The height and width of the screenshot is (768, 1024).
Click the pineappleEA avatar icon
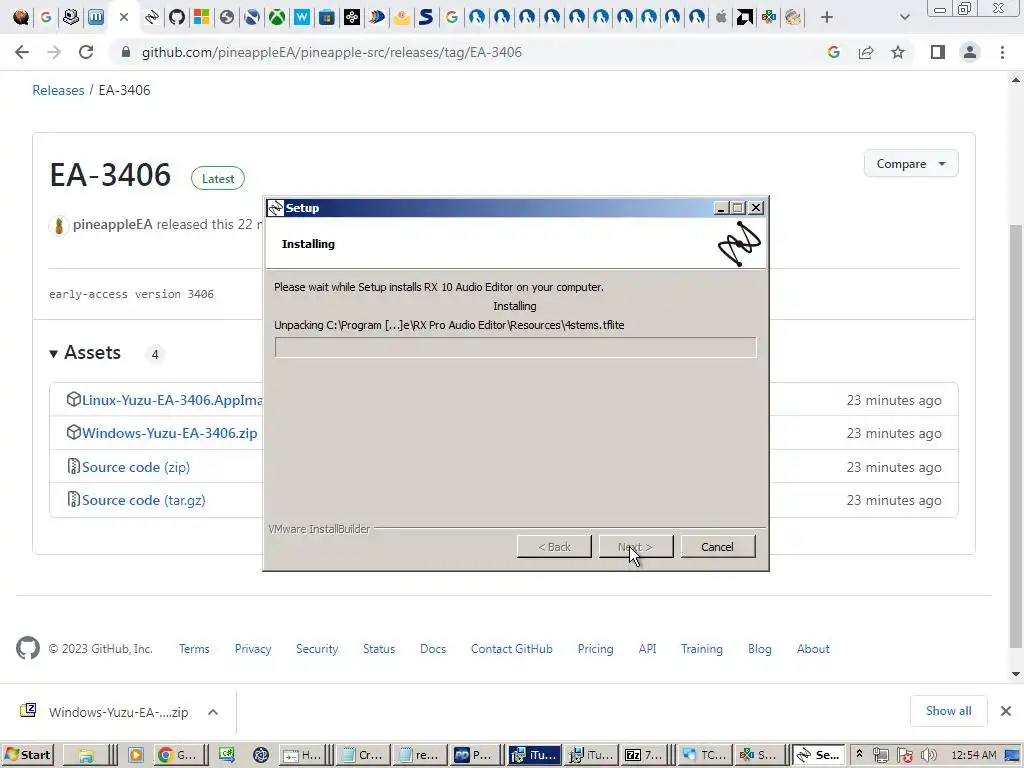click(59, 226)
